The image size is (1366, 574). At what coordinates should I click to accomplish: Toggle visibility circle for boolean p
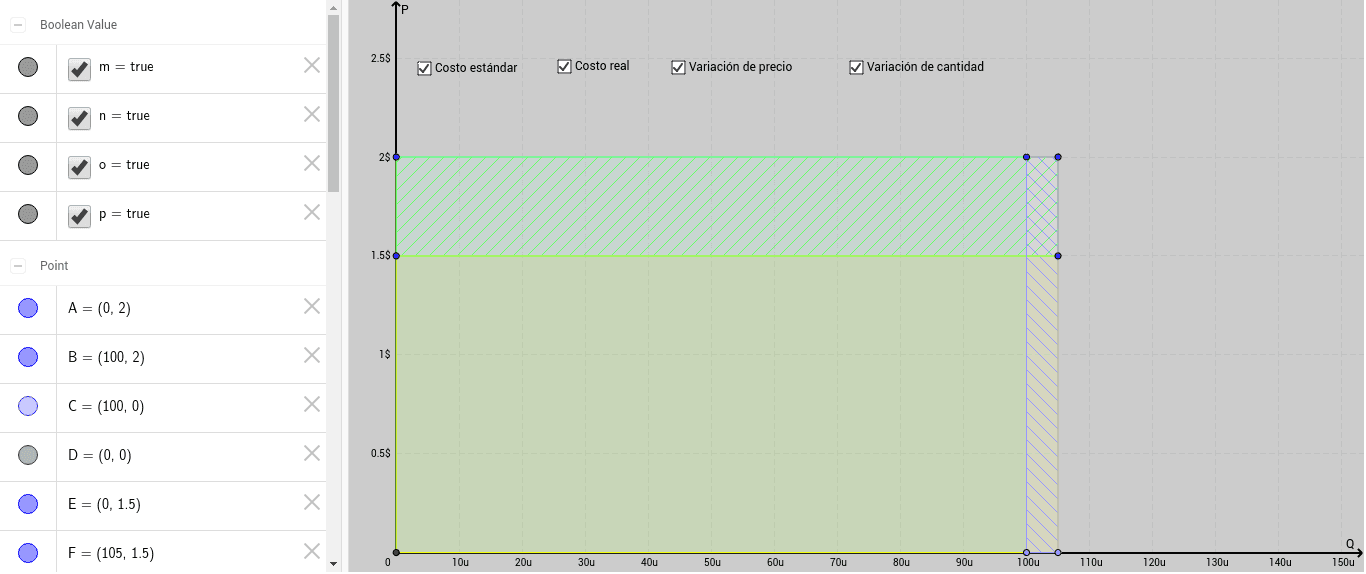coord(28,214)
